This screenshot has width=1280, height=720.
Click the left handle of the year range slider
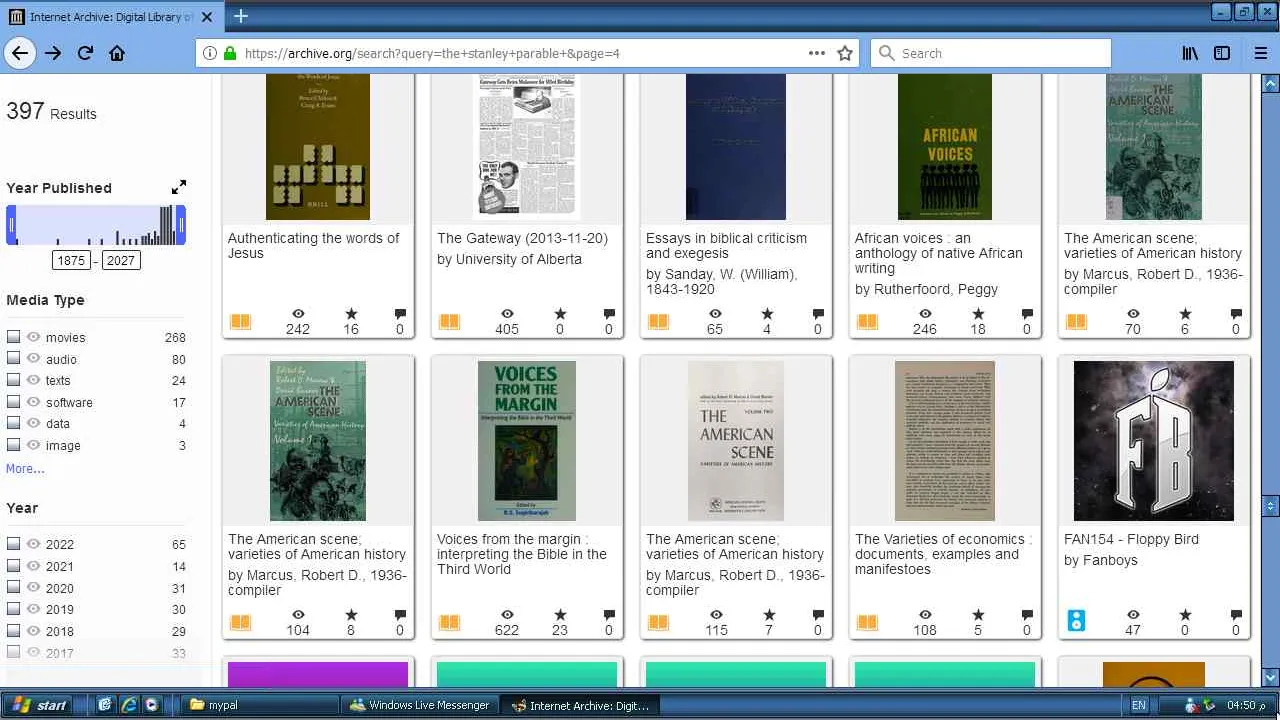pyautogui.click(x=11, y=225)
